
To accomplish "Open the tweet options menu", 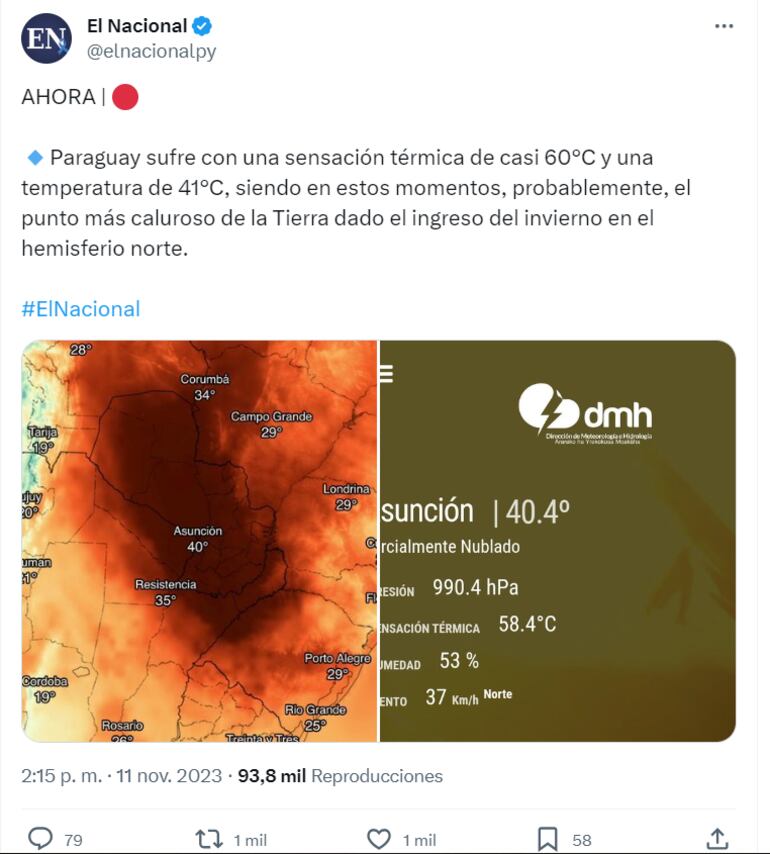I will coord(725,25).
